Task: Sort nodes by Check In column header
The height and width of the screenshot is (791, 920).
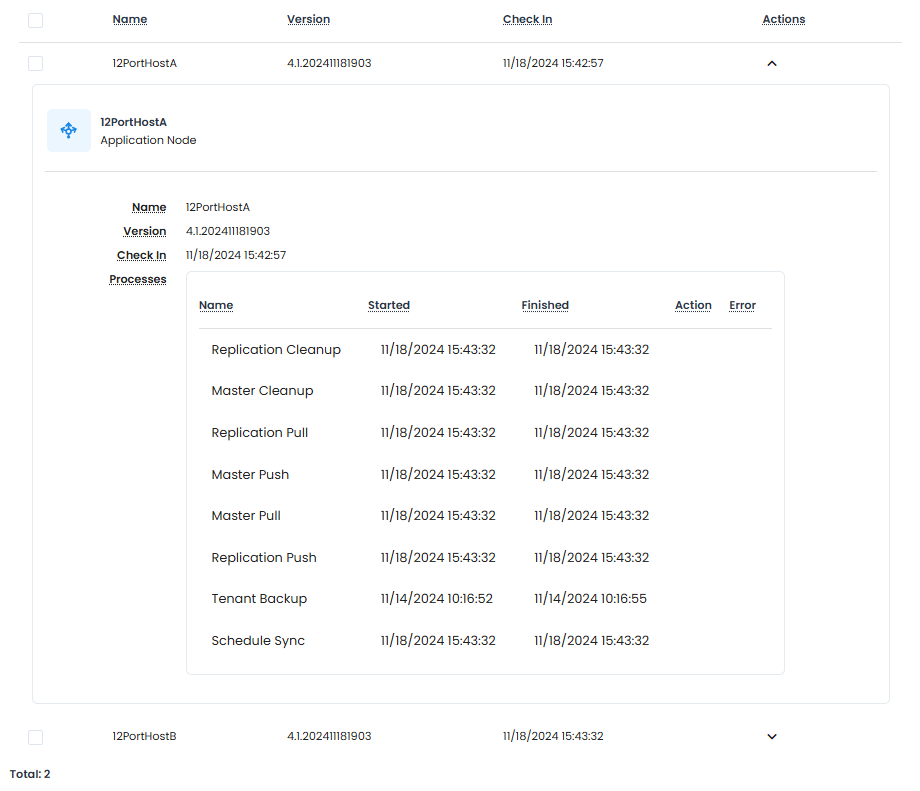Action: coord(527,20)
